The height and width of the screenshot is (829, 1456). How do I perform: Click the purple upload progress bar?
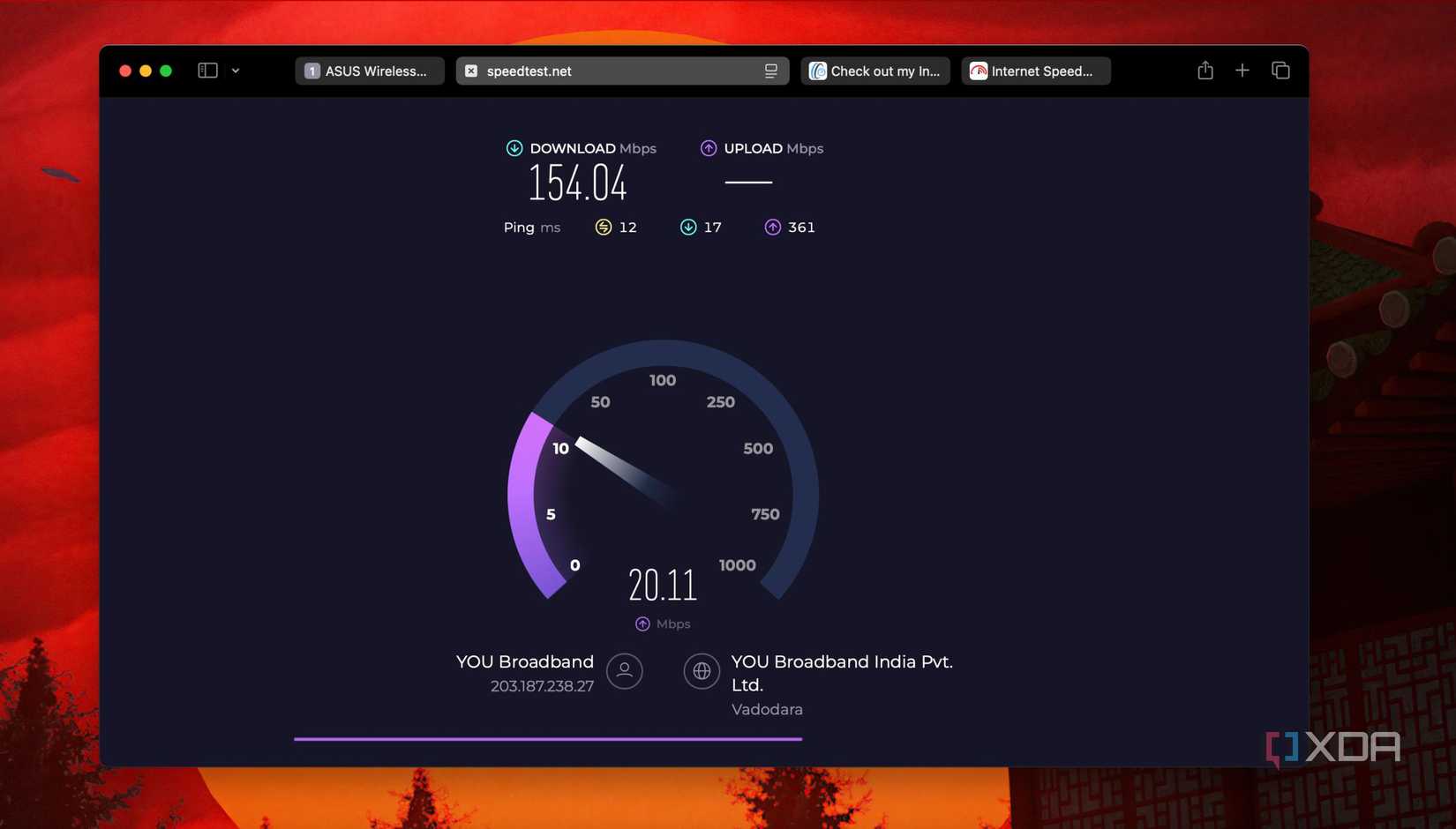tap(547, 739)
